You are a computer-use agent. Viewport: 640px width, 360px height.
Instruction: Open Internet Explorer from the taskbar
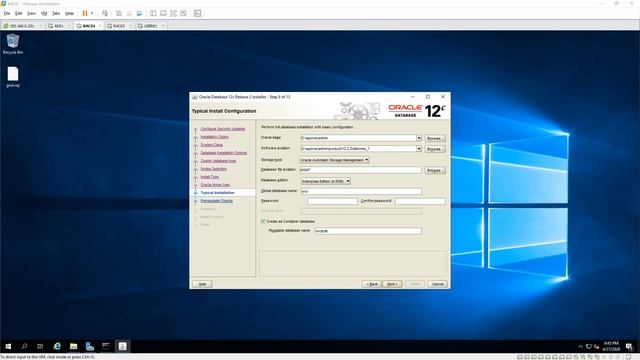(57, 347)
